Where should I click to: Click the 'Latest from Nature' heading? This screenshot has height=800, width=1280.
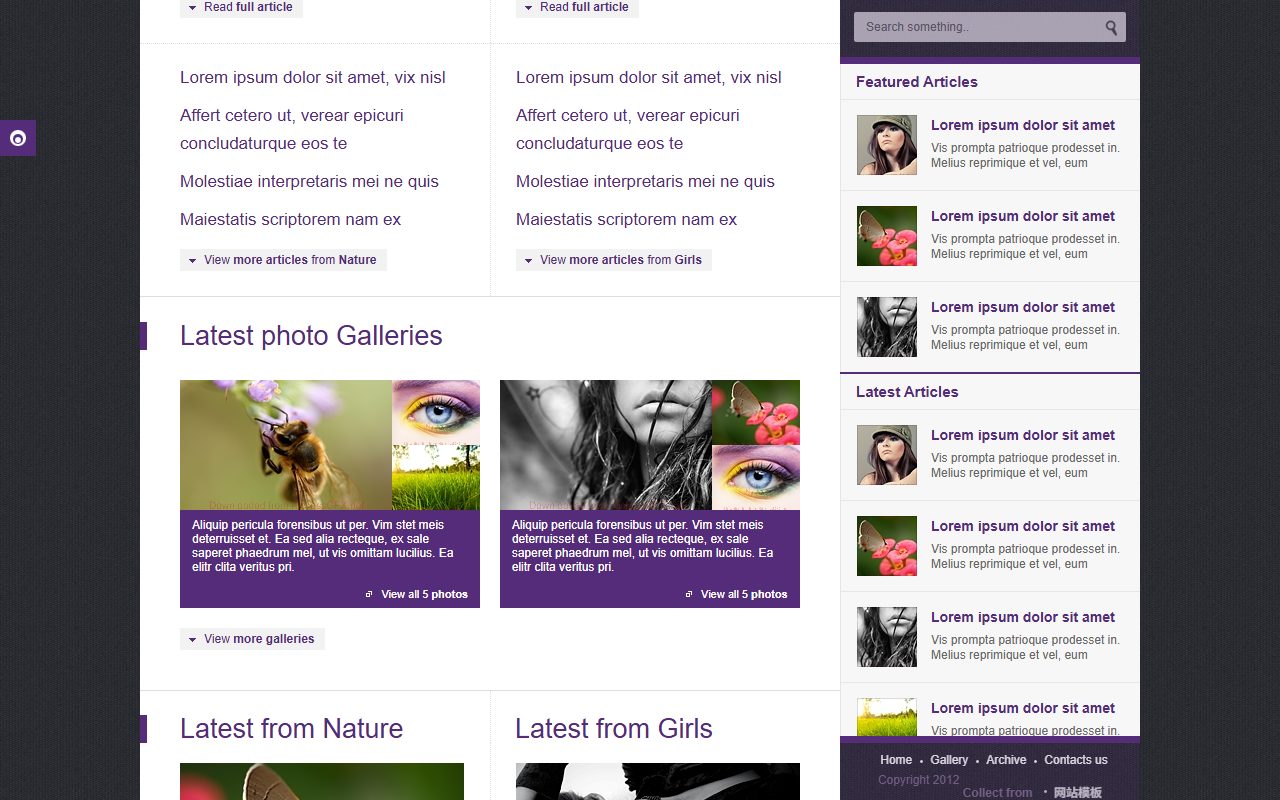click(291, 729)
